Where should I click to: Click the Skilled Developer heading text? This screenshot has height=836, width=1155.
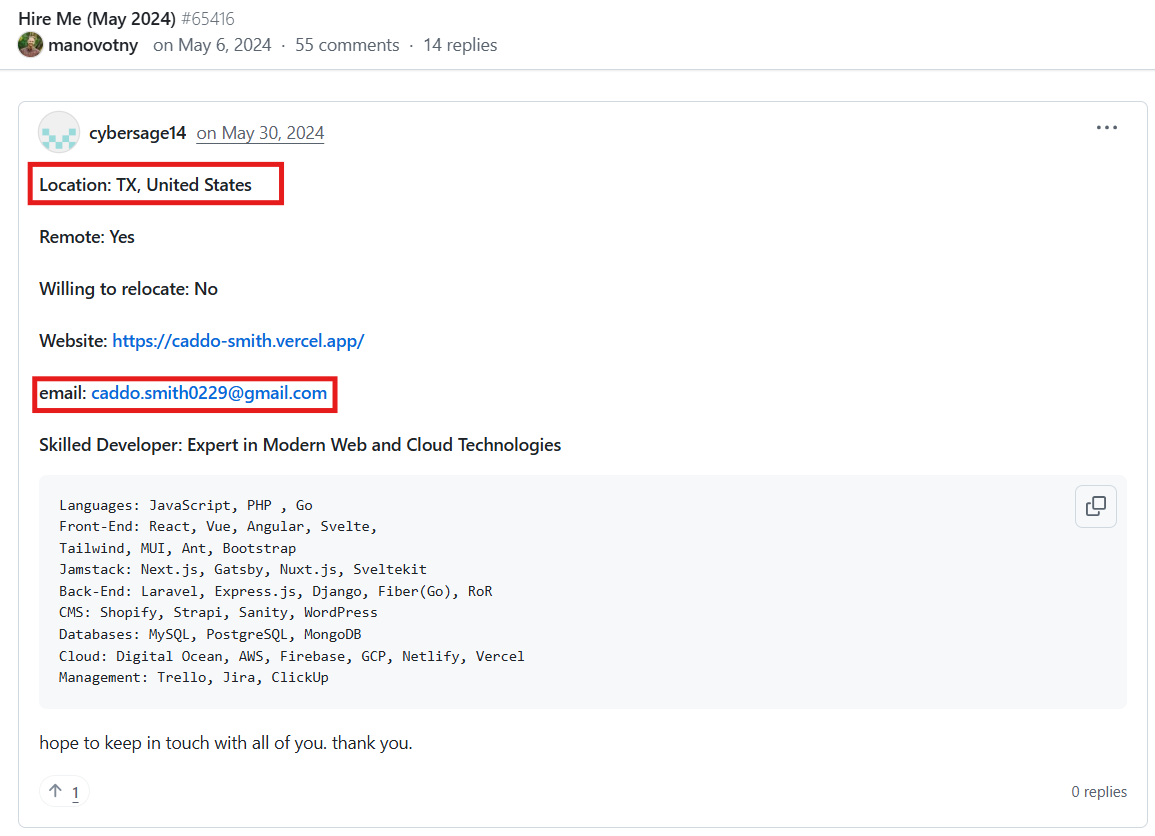[300, 445]
